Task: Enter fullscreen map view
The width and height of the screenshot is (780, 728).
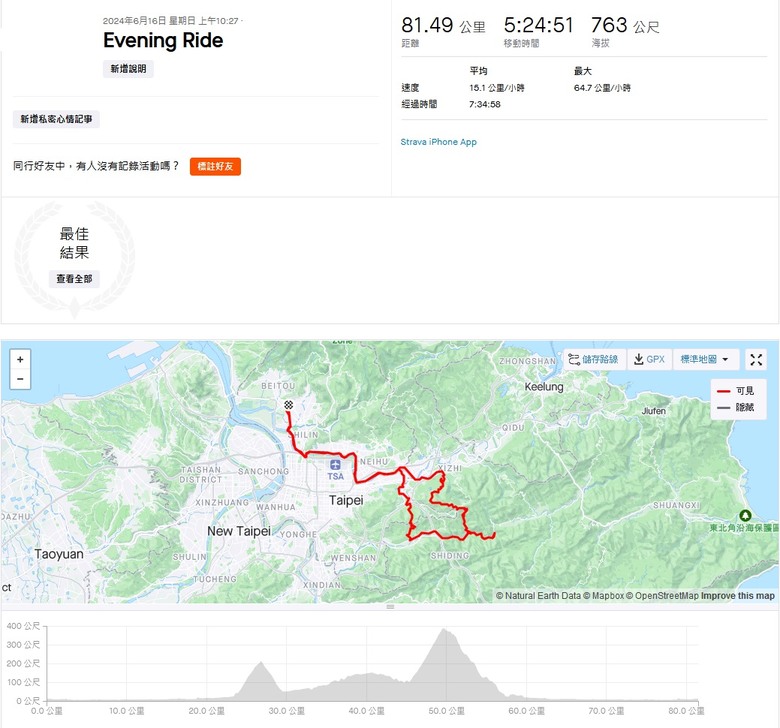Action: click(x=757, y=360)
